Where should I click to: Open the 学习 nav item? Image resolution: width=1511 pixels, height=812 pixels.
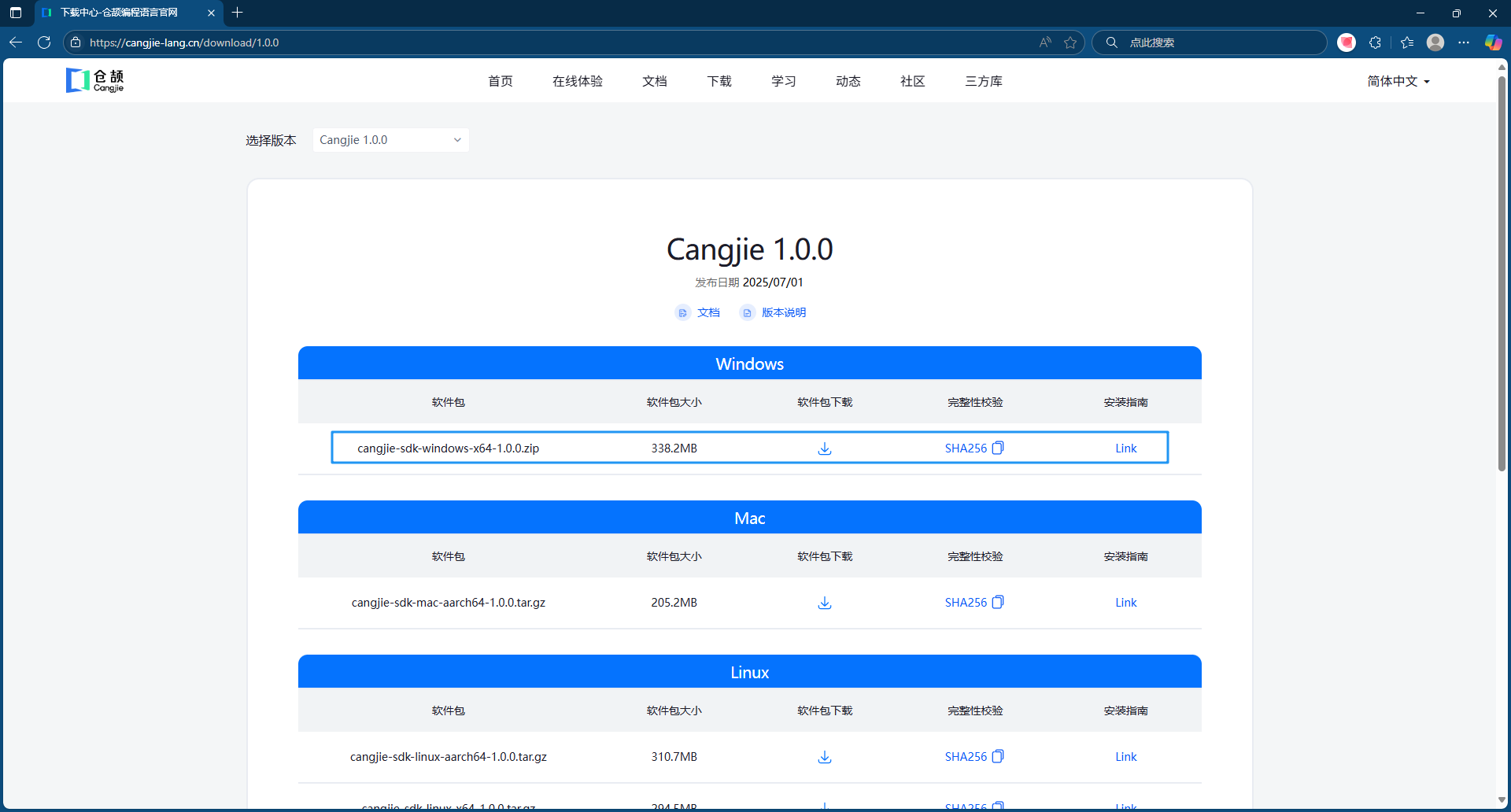pyautogui.click(x=784, y=81)
